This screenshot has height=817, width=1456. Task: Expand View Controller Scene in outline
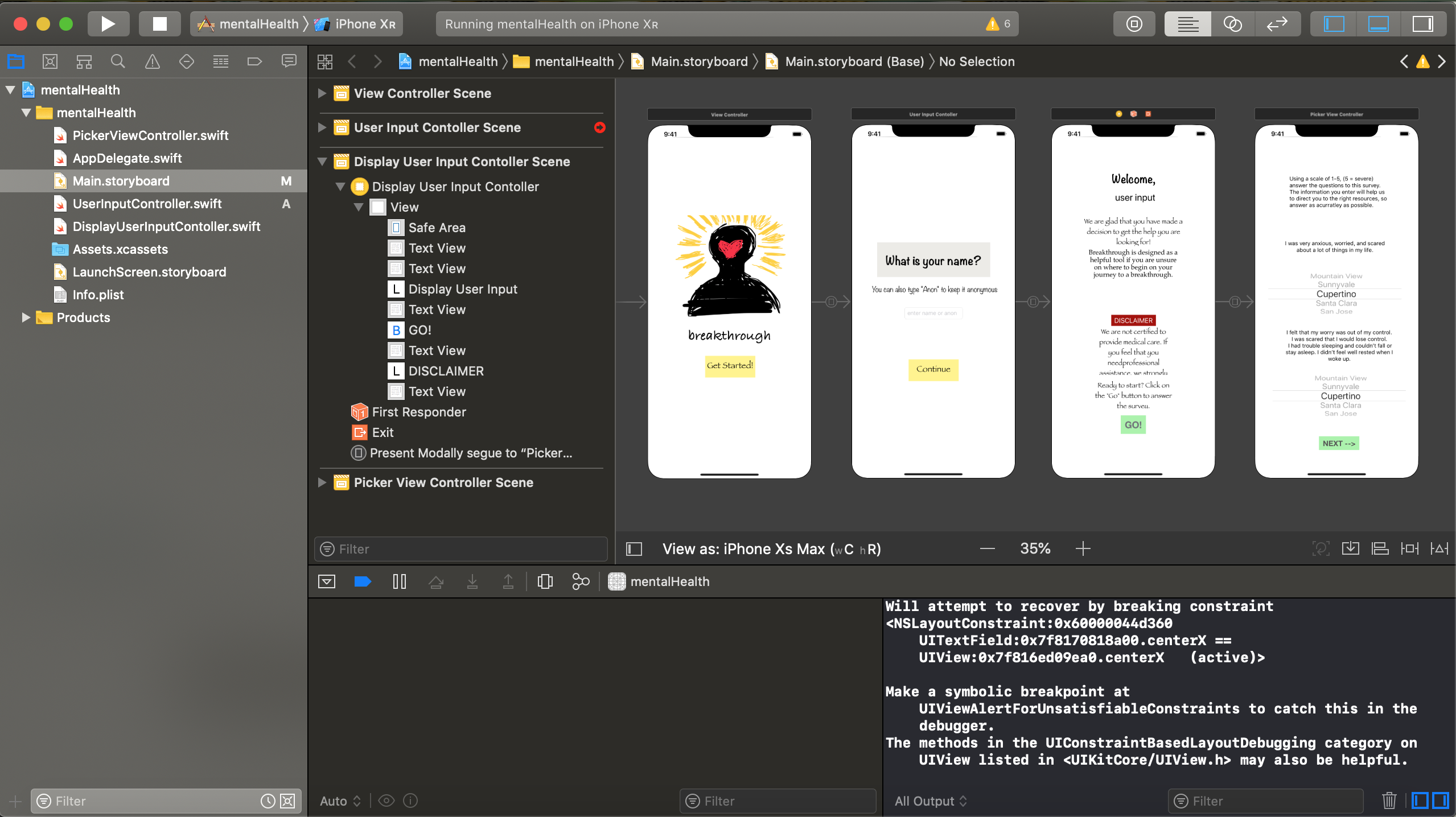pos(322,93)
